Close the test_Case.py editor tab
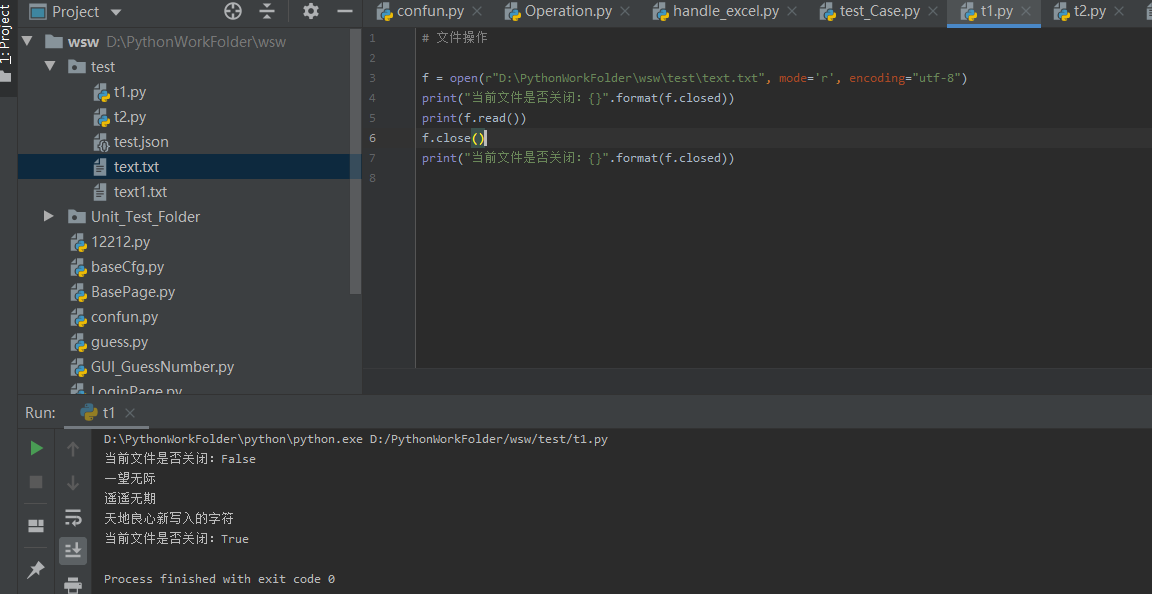Image resolution: width=1152 pixels, height=594 pixels. (x=933, y=11)
